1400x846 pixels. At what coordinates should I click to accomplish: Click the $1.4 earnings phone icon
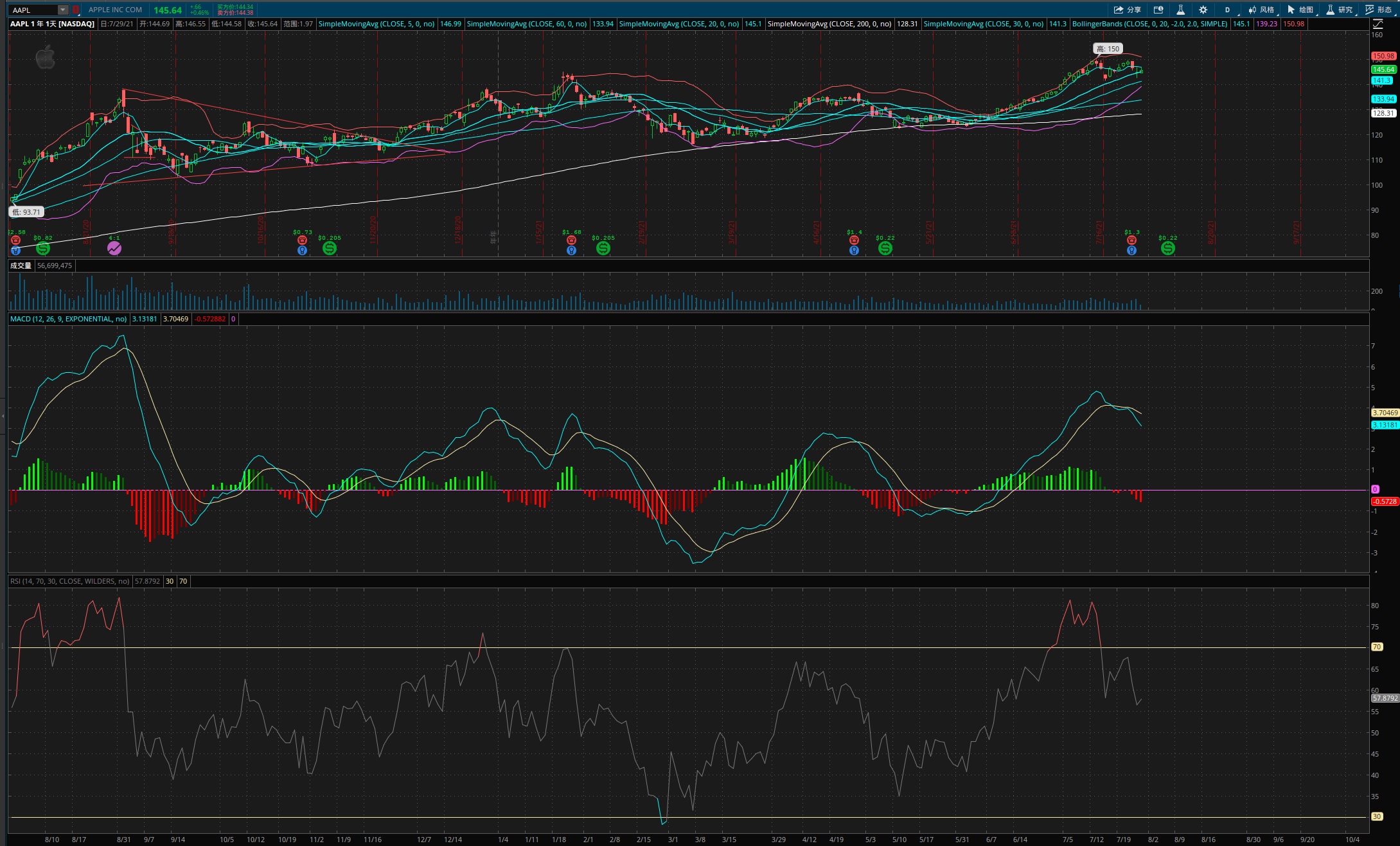click(854, 240)
